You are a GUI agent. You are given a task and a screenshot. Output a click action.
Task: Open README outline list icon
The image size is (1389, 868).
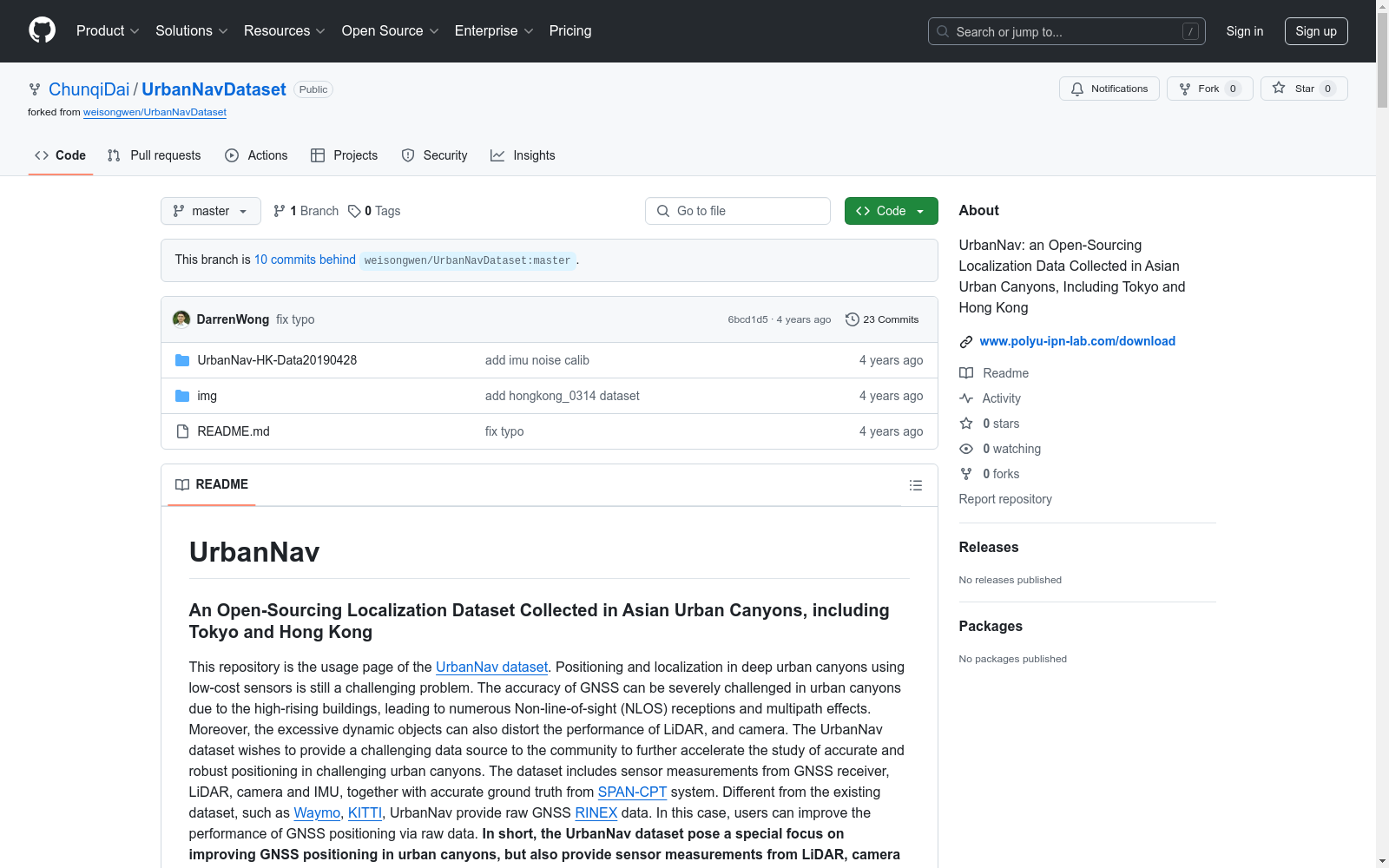(915, 485)
